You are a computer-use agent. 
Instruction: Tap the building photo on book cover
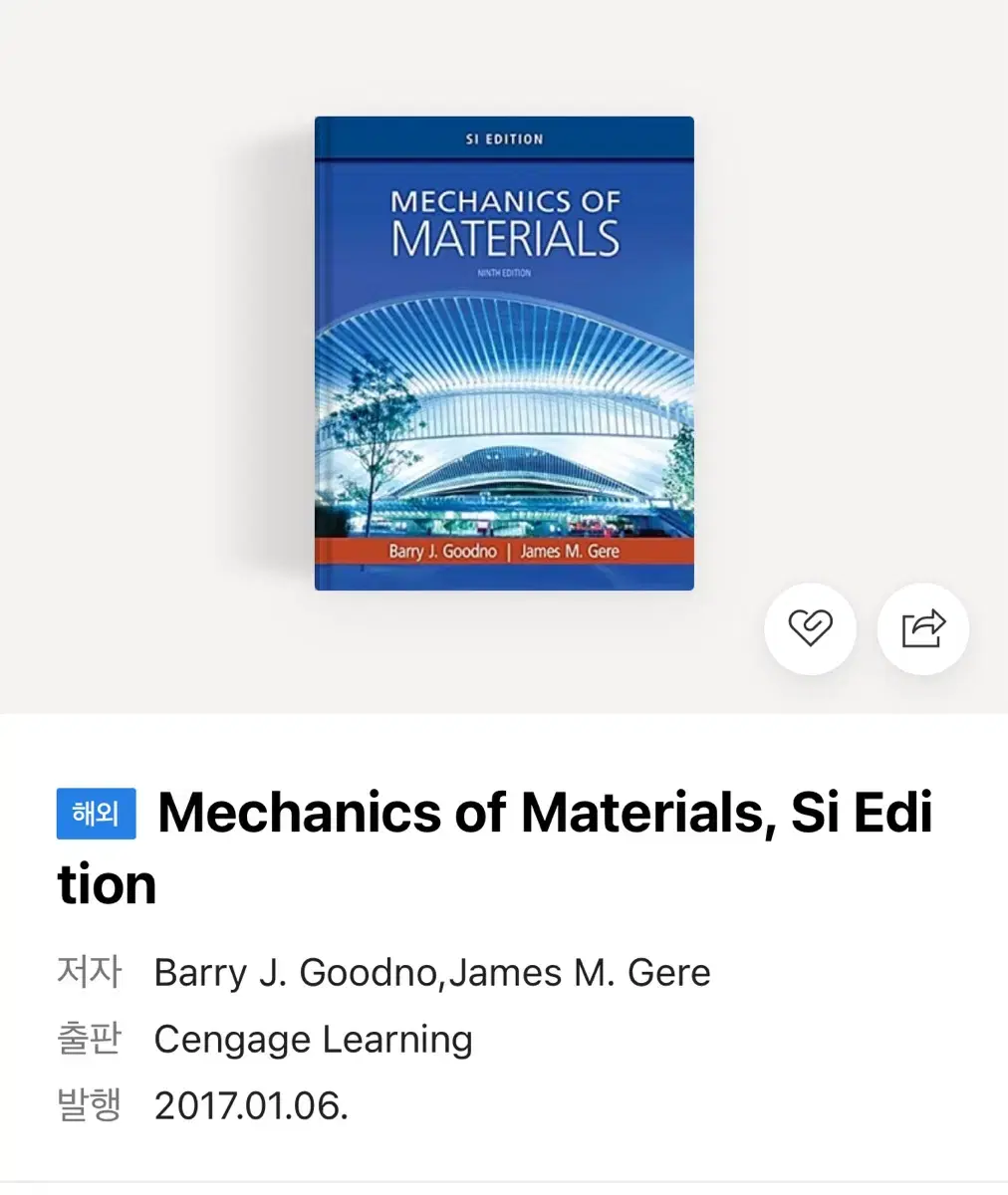coord(504,413)
